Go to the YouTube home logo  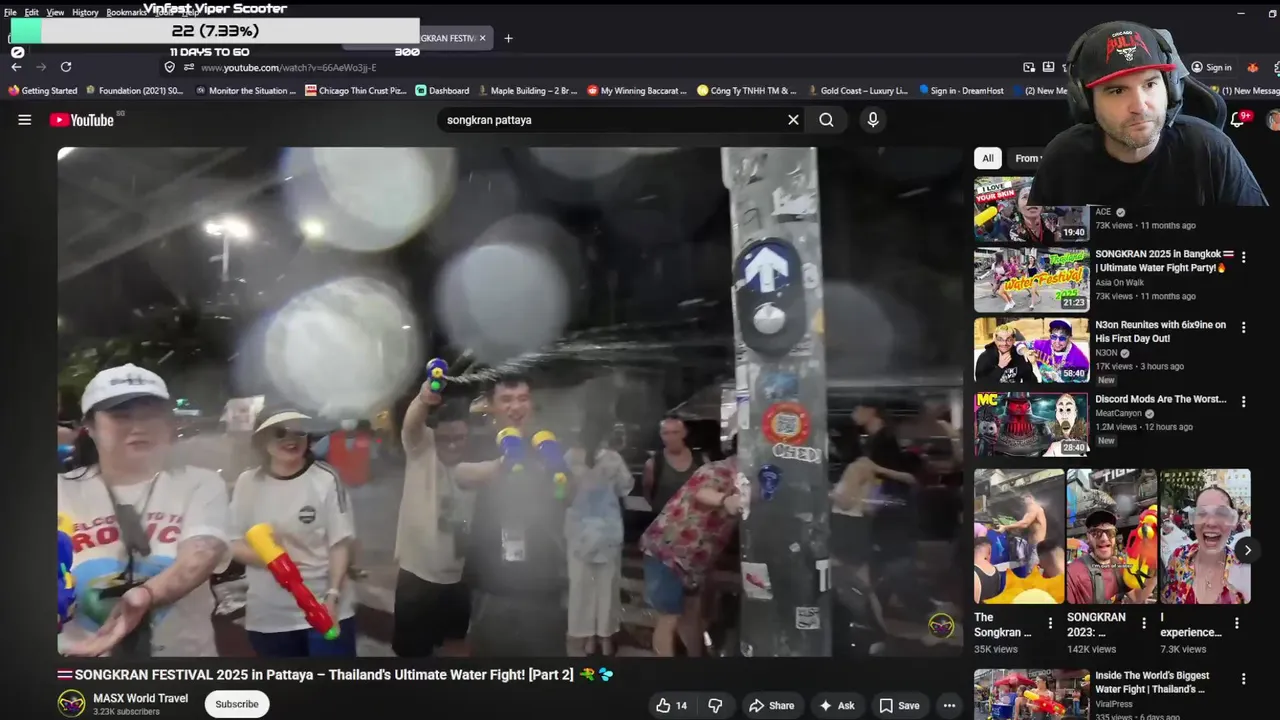coord(82,120)
